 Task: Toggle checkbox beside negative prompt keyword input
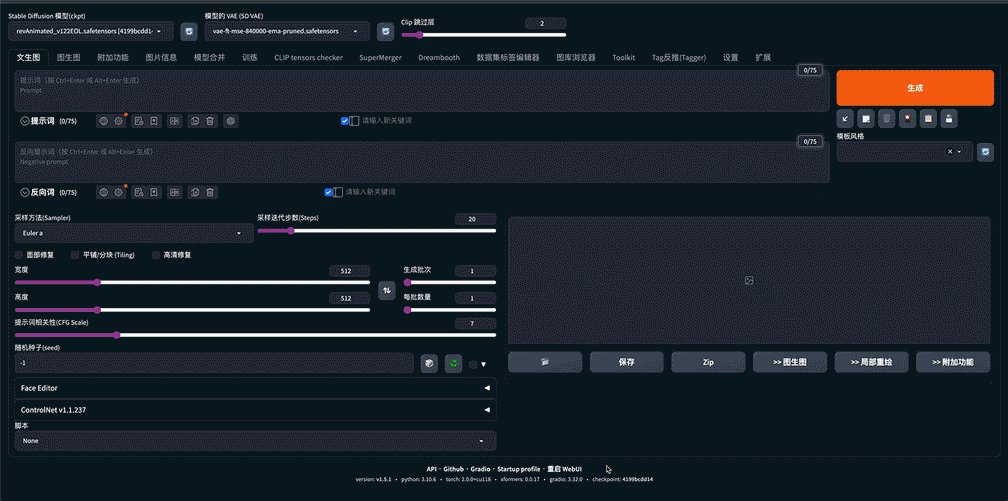328,192
